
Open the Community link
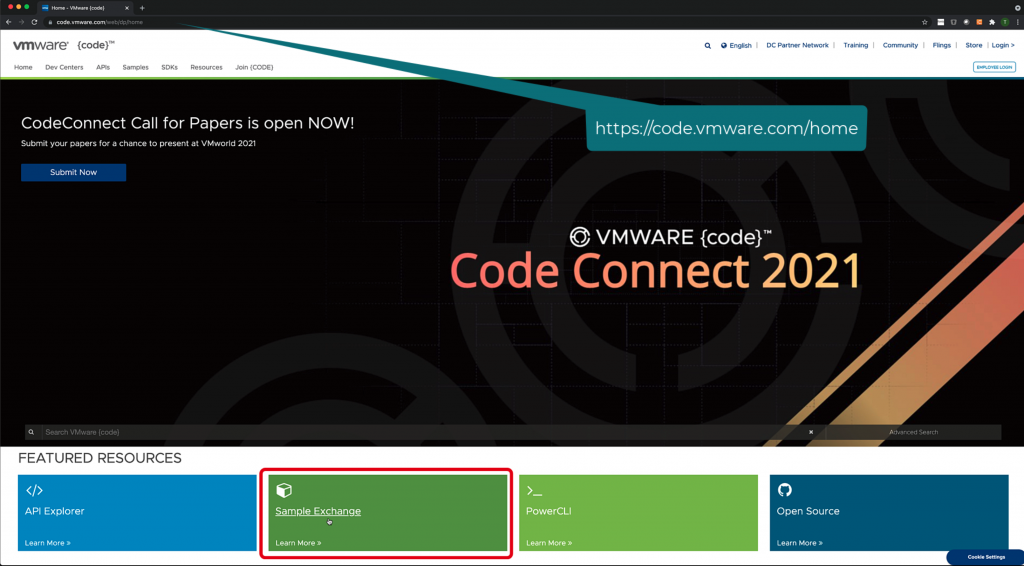[x=900, y=46]
